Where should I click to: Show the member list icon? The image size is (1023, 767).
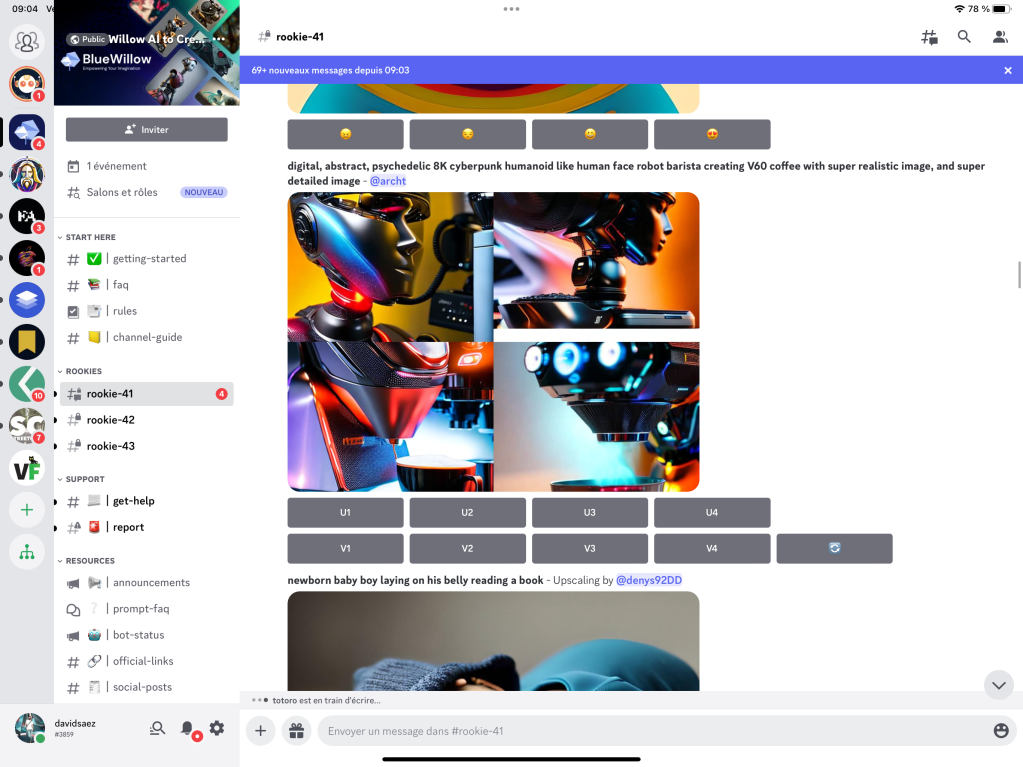[x=999, y=37]
